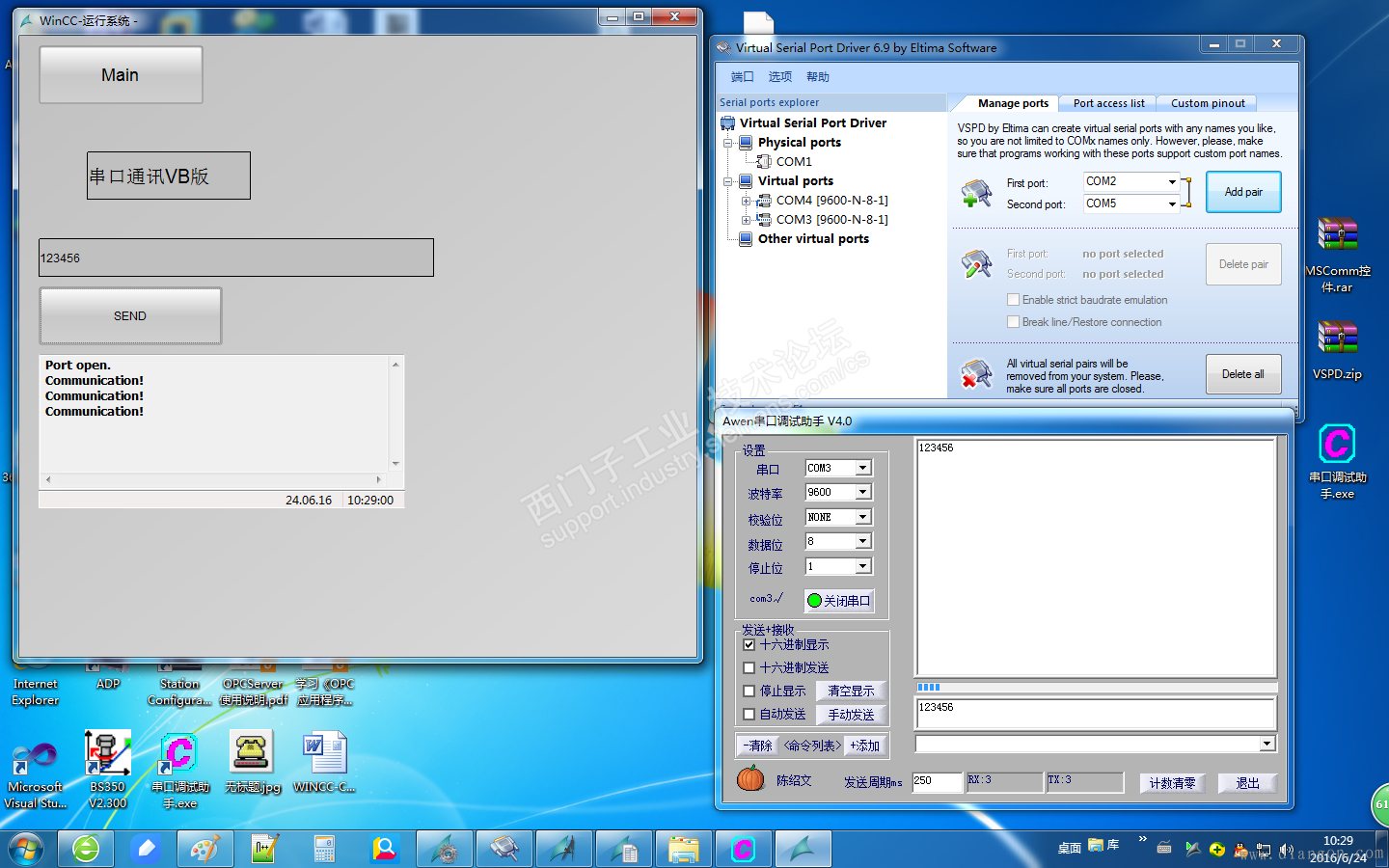Click scrollbar down arrow in WinCC message log

point(395,464)
